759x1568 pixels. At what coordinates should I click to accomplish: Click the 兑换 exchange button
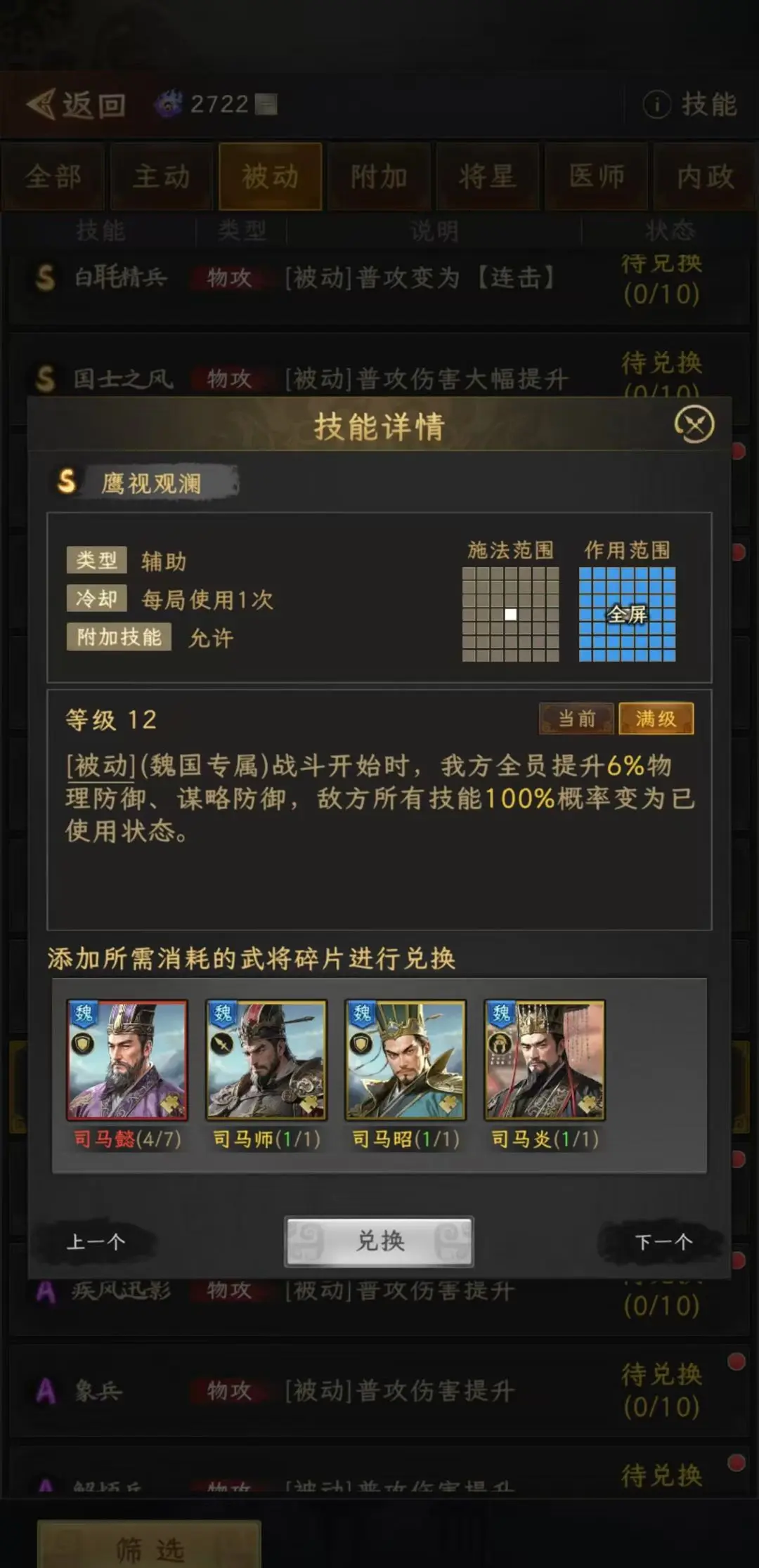coord(379,1241)
